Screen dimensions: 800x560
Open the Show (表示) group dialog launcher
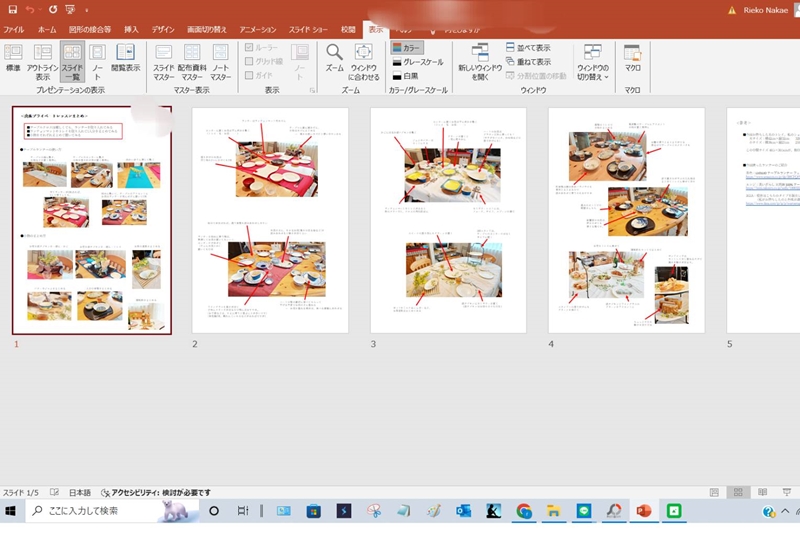coord(312,91)
